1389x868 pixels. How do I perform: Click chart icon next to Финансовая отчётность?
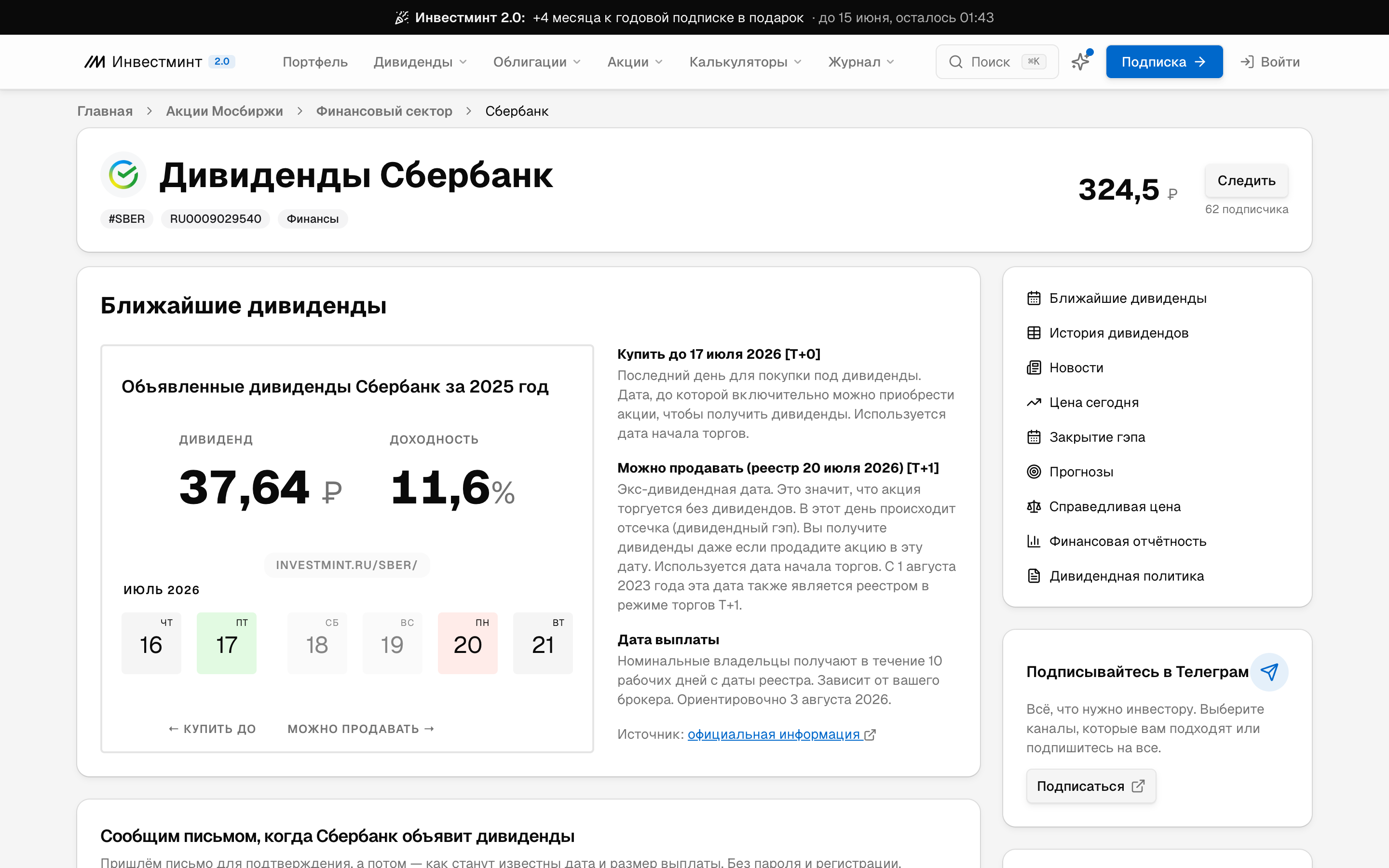[1034, 542]
